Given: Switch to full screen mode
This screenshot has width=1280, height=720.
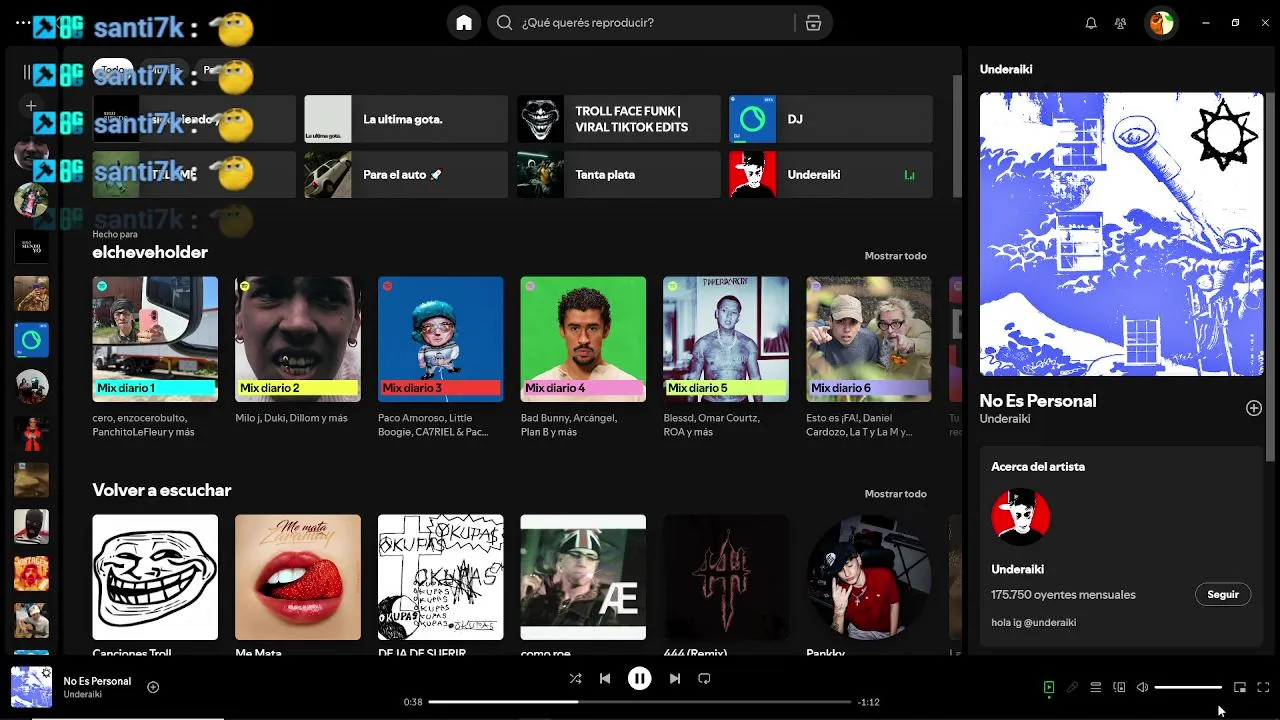Looking at the screenshot, I should coord(1263,687).
